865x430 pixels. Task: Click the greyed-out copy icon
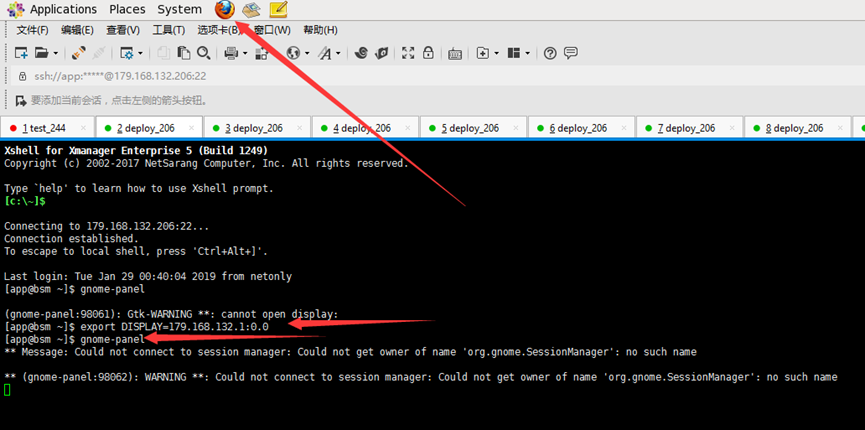163,53
